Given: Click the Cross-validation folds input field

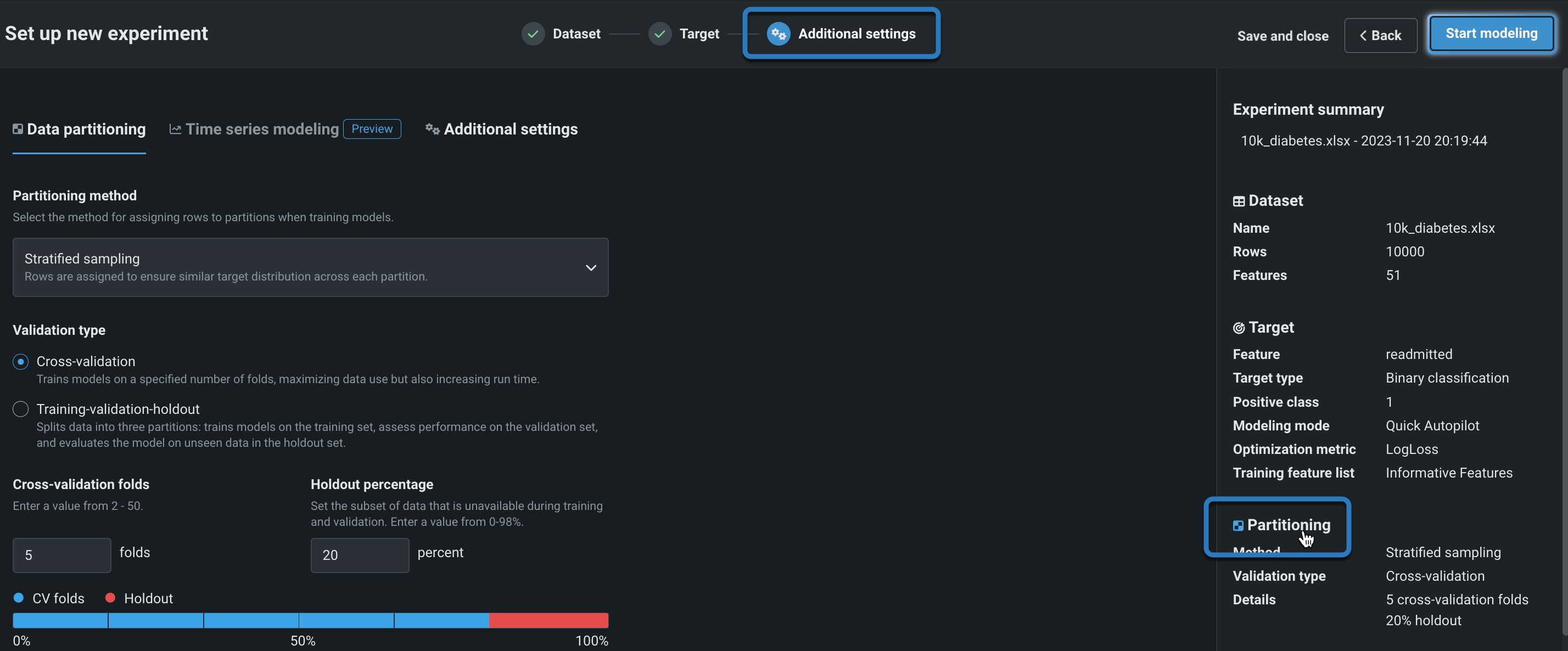Looking at the screenshot, I should (x=61, y=555).
